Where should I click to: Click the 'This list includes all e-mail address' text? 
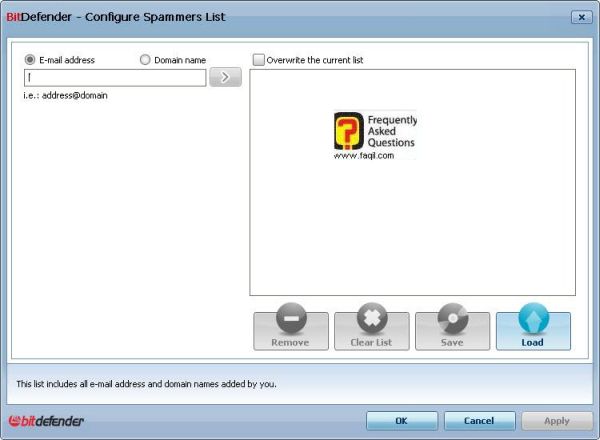[x=146, y=384]
